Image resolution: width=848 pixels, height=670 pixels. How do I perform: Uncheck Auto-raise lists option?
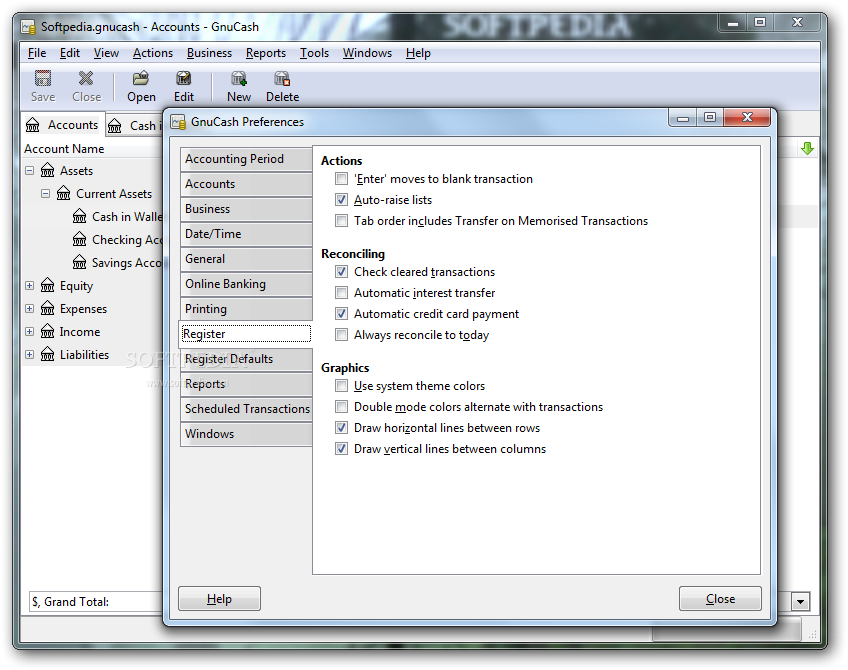pos(341,200)
